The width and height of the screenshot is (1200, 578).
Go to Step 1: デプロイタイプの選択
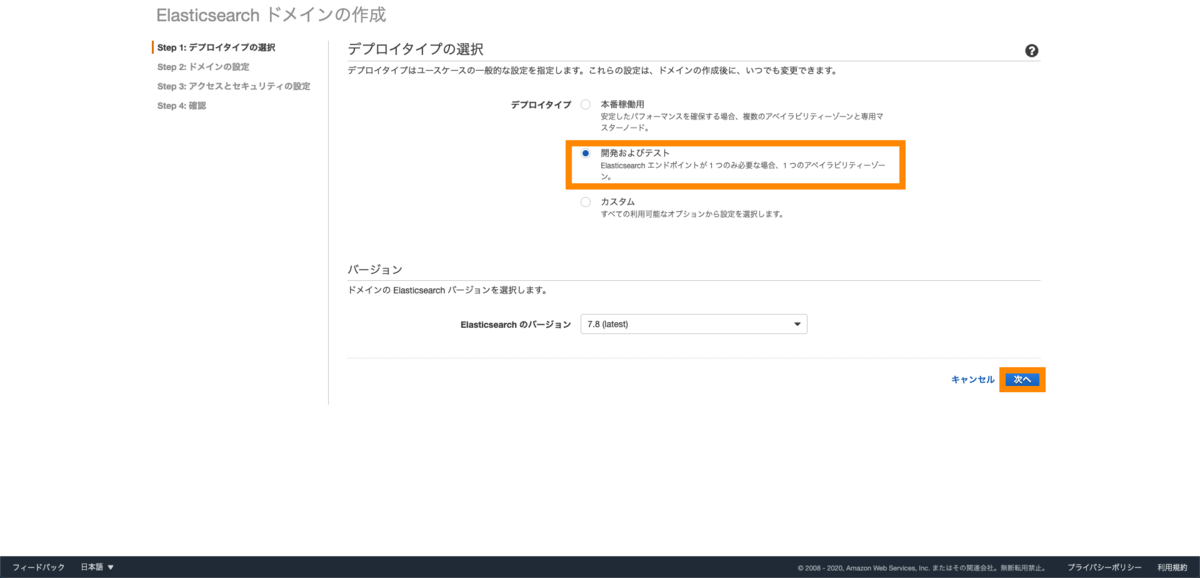216,47
